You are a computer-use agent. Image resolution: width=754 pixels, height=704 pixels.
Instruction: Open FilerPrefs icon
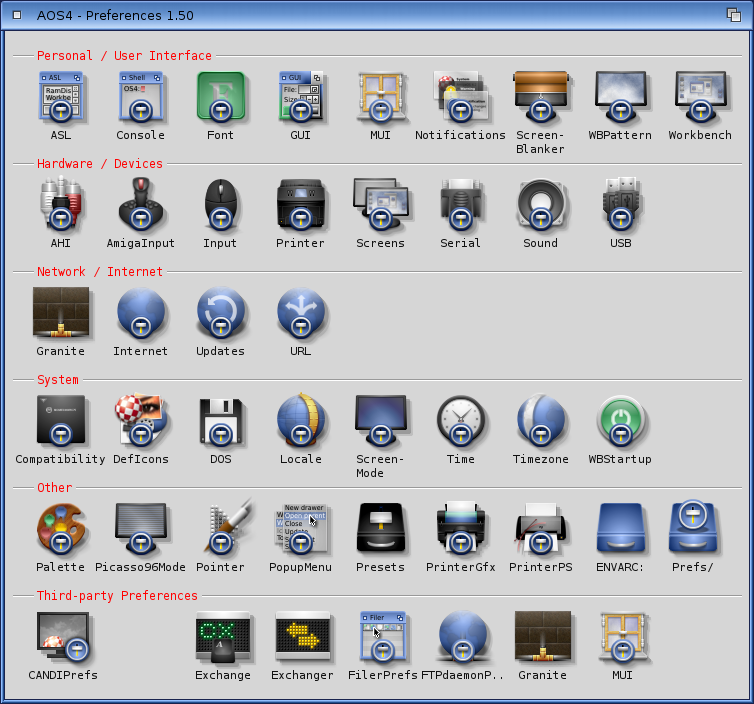pyautogui.click(x=383, y=636)
